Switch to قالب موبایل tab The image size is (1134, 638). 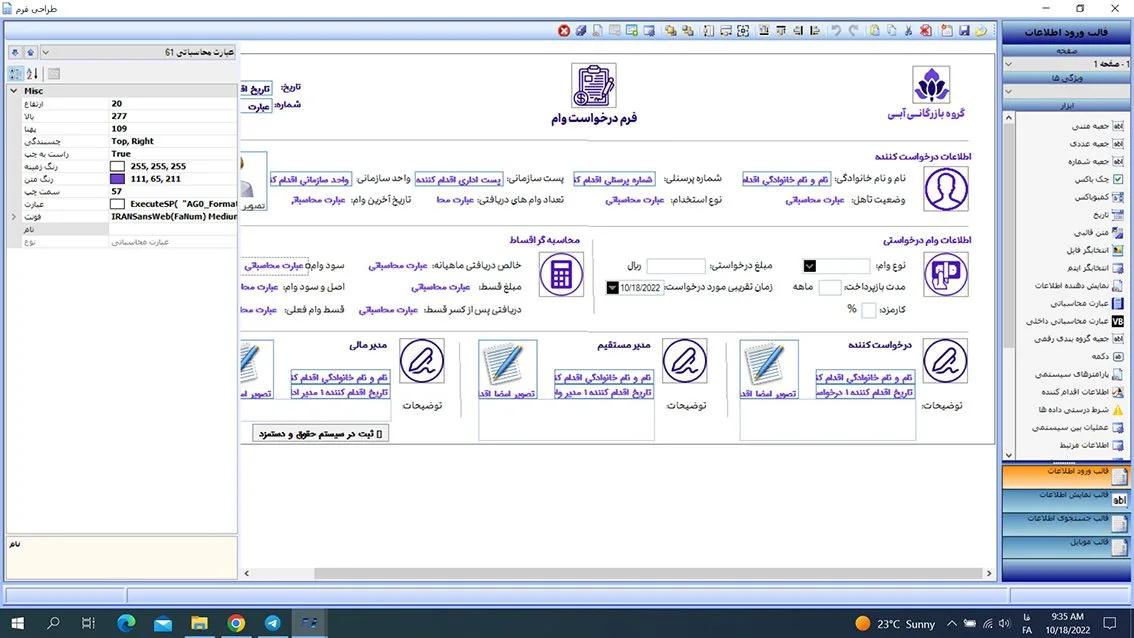coord(1066,545)
